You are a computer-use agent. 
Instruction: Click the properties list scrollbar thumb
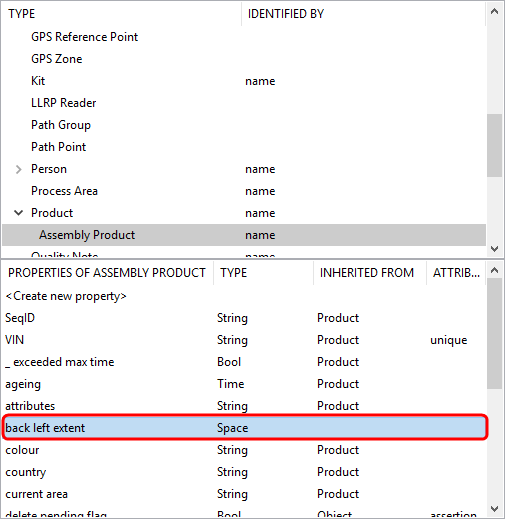pos(495,334)
